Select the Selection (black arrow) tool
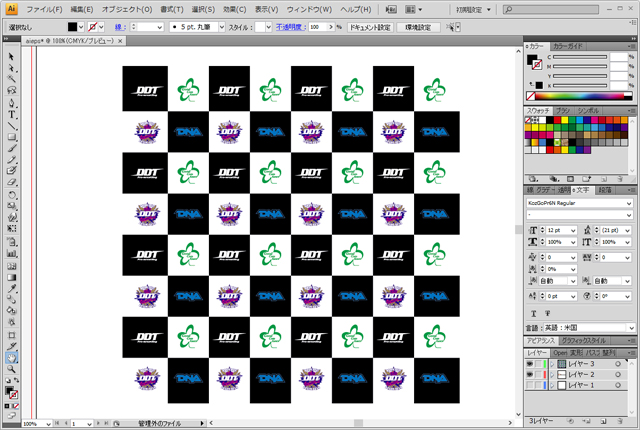Viewport: 640px width, 430px height. [11, 57]
